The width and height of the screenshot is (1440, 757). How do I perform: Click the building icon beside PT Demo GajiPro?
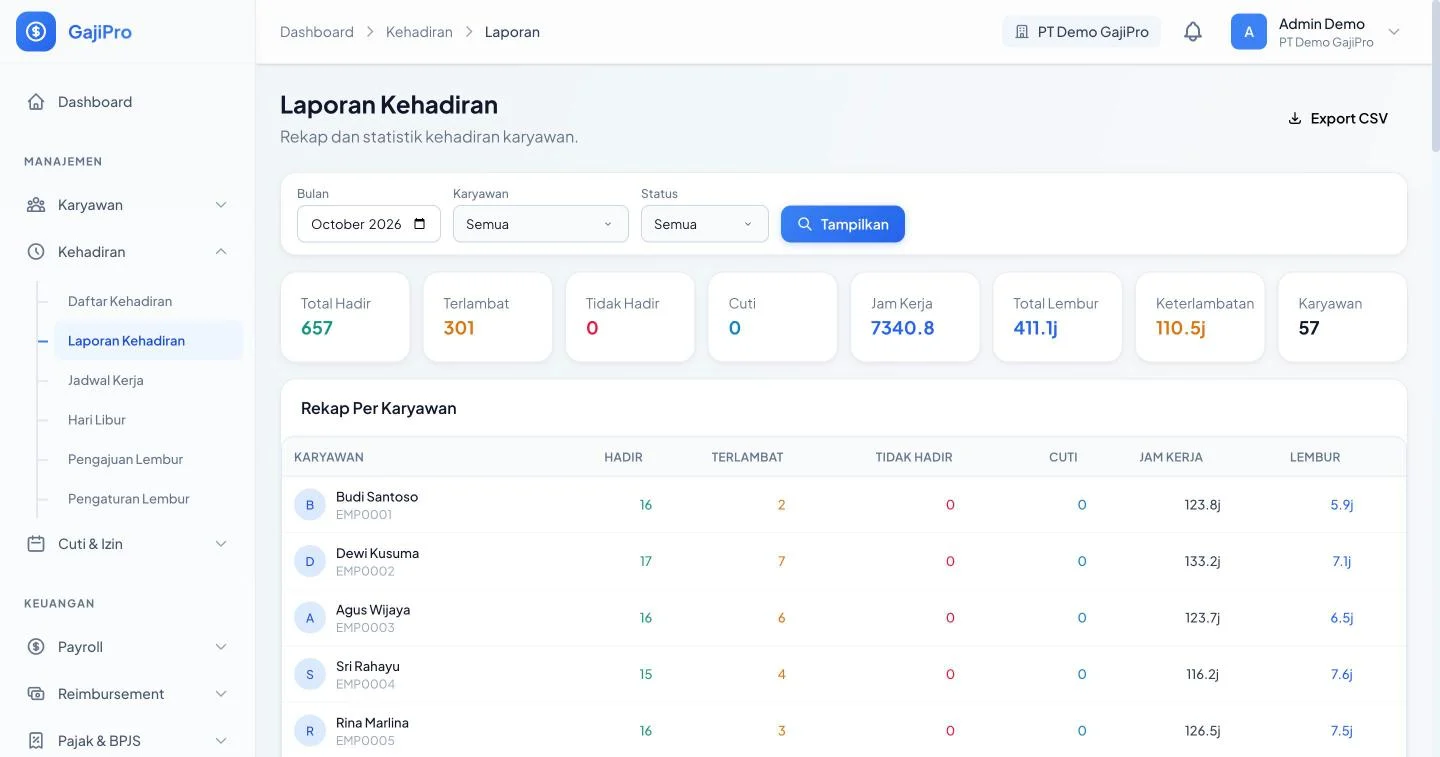click(x=1022, y=32)
